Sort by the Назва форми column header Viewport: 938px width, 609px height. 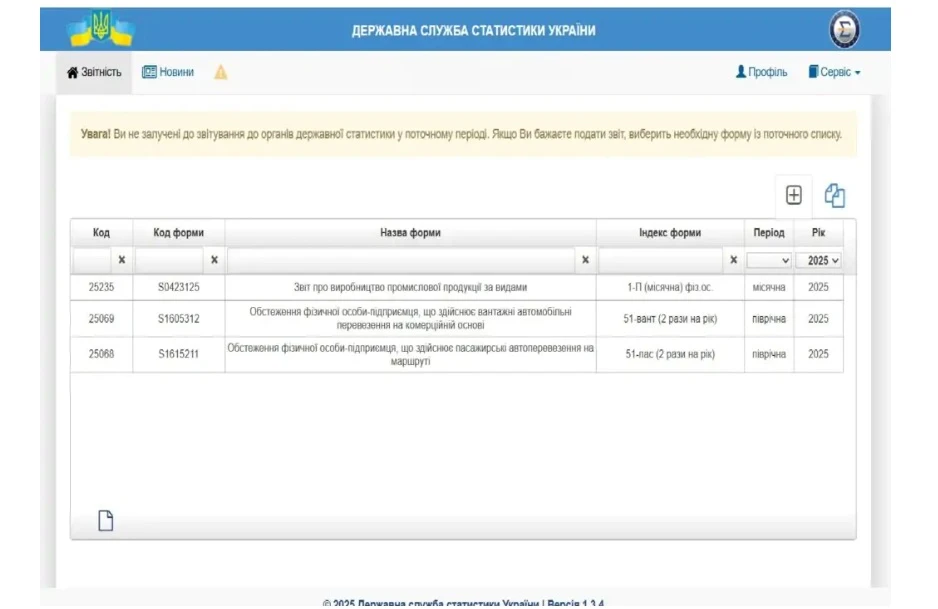click(x=410, y=233)
